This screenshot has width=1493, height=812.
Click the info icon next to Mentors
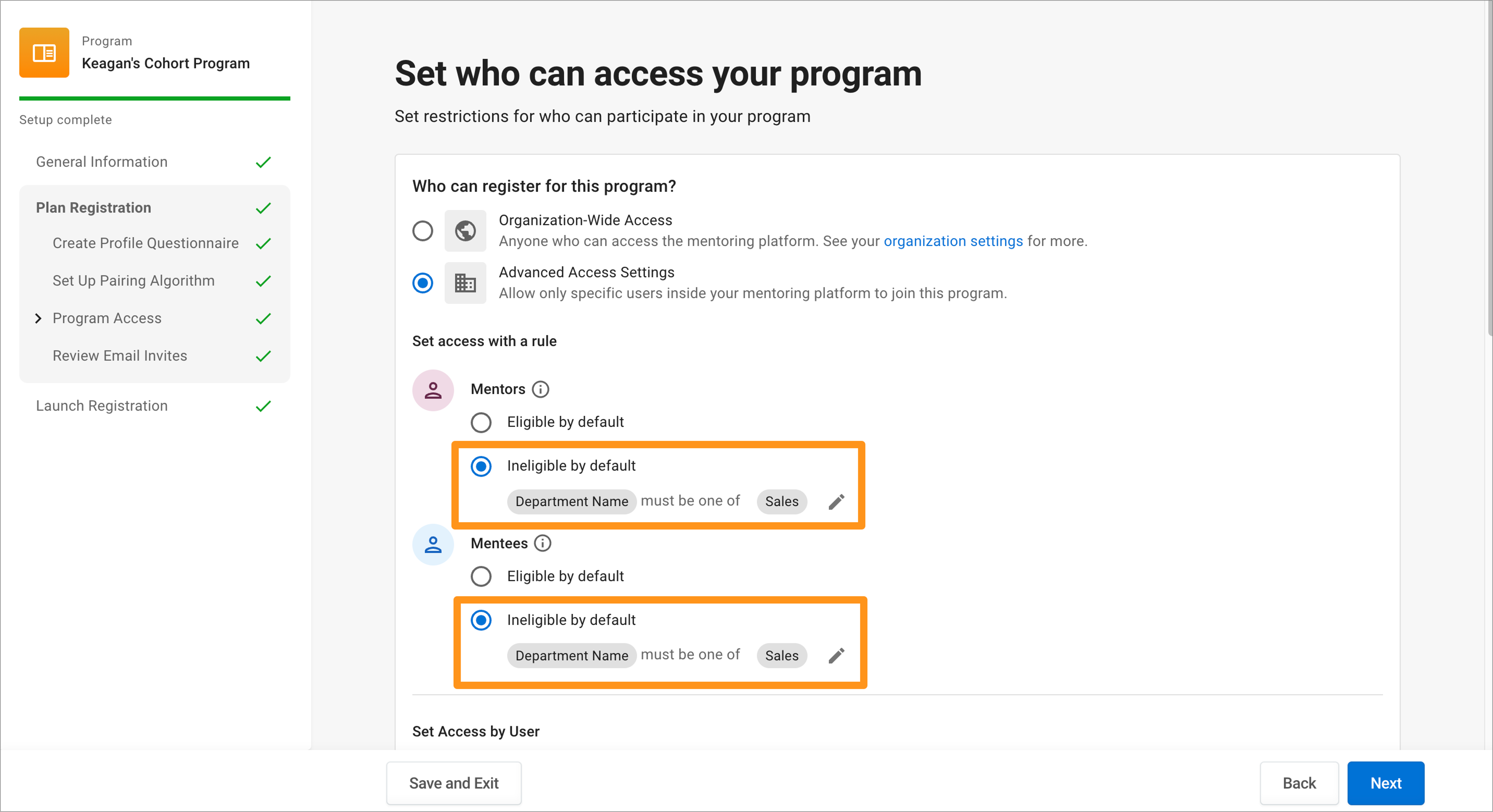pyautogui.click(x=540, y=389)
